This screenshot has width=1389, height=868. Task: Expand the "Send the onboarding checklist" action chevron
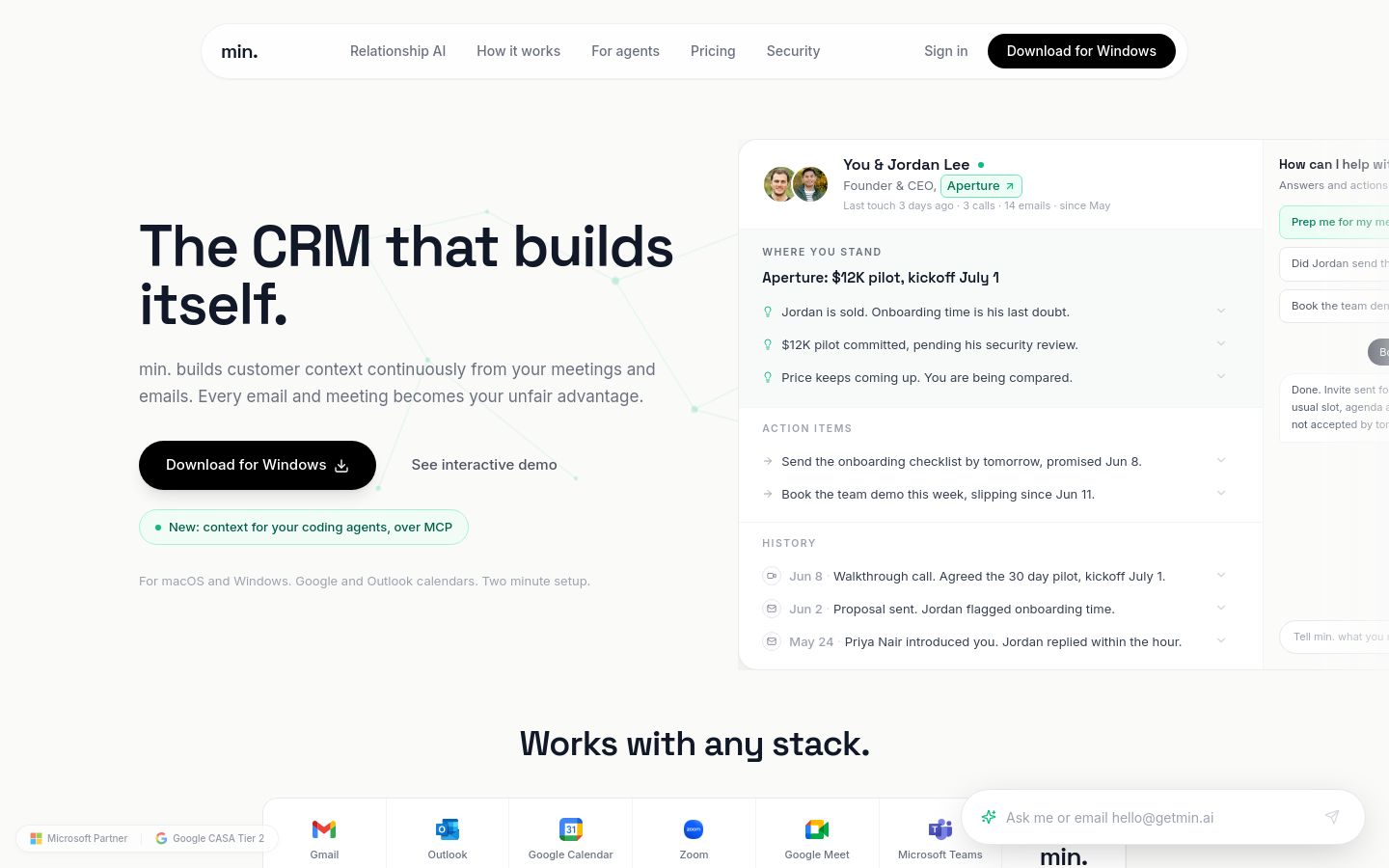click(1221, 460)
